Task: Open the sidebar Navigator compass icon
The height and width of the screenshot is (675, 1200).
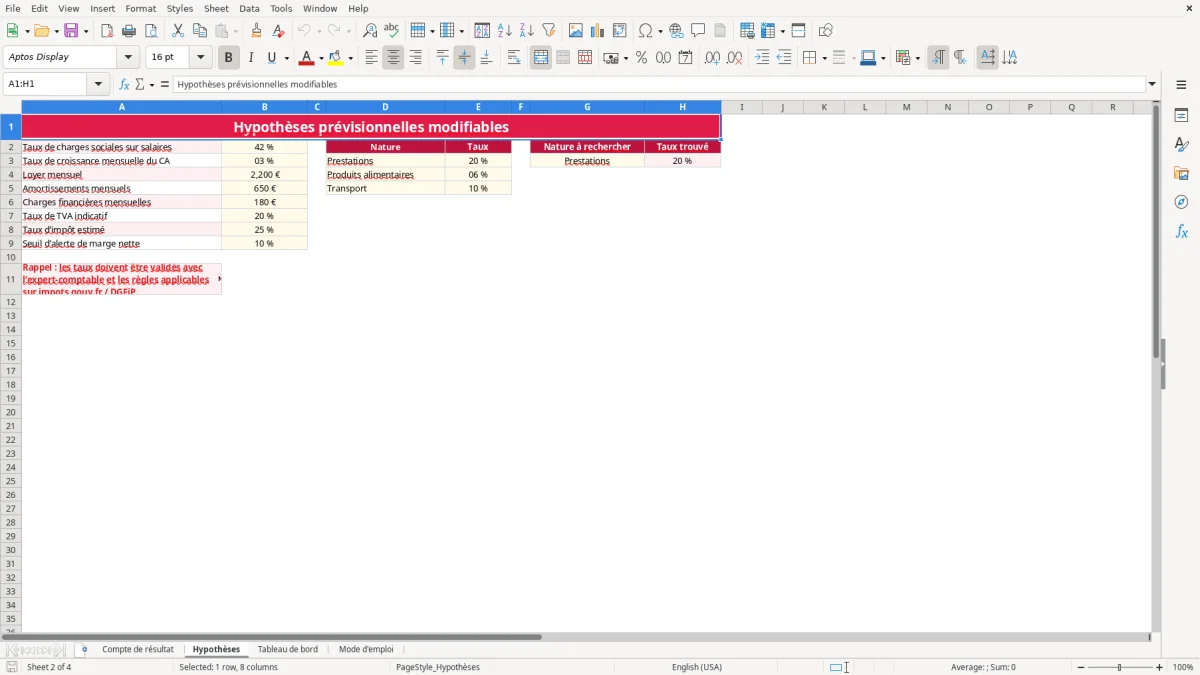Action: (1181, 202)
